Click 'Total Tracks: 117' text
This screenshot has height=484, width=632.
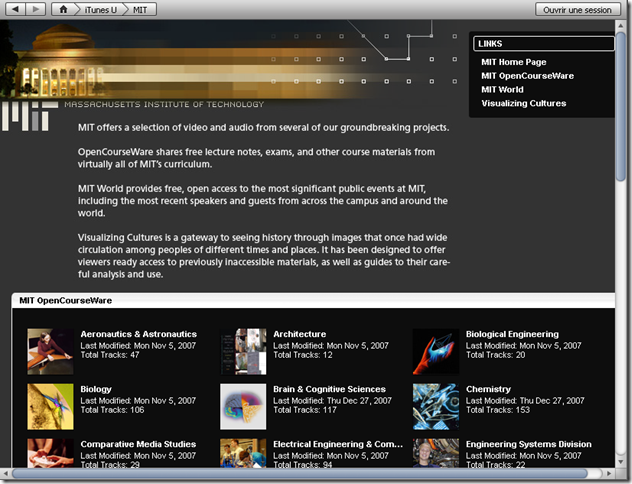click(305, 410)
